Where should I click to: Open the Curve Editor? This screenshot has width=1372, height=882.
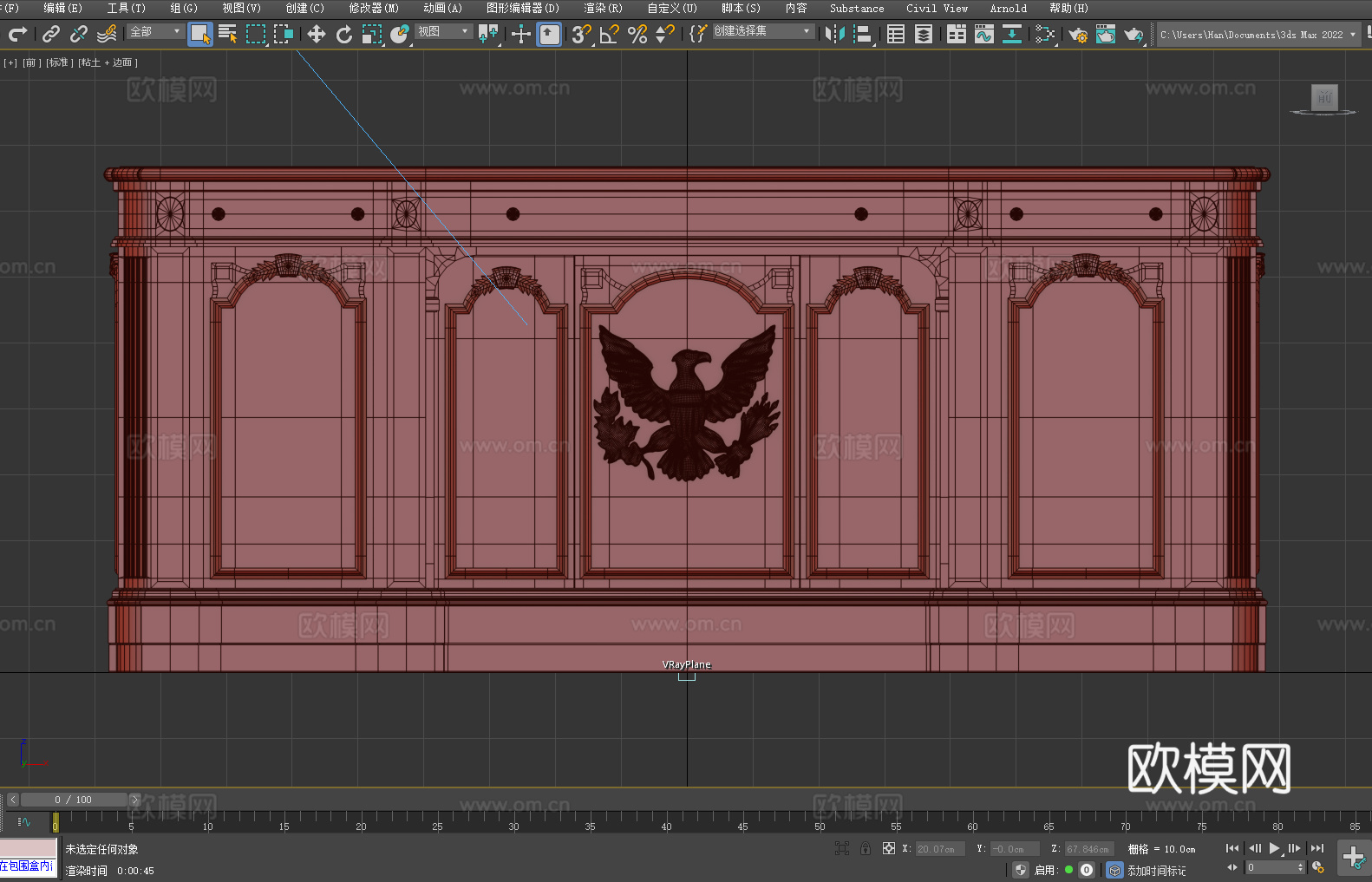[x=984, y=34]
